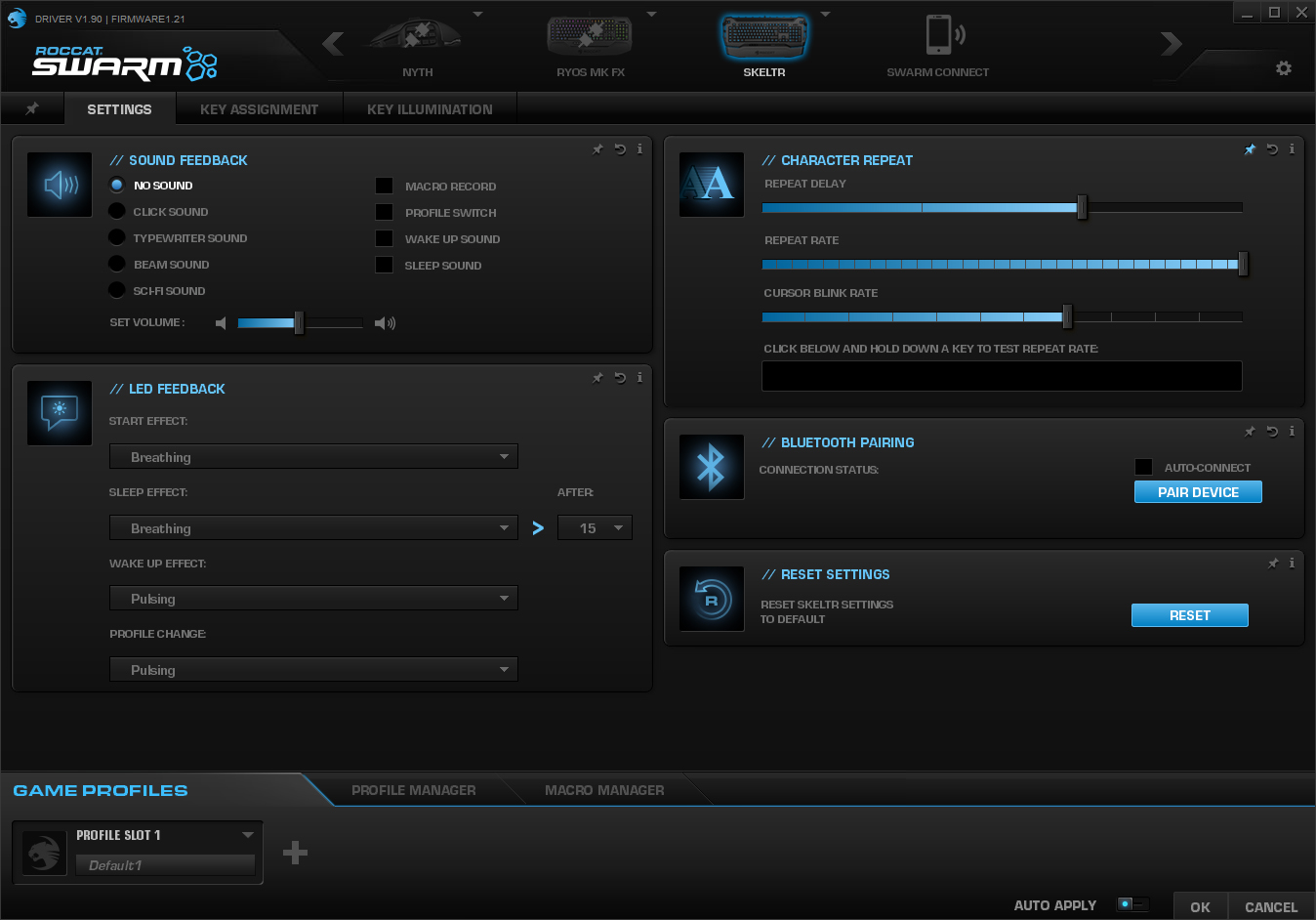Select the Beam Sound option
Viewport: 1316px width, 920px height.
pos(117,264)
